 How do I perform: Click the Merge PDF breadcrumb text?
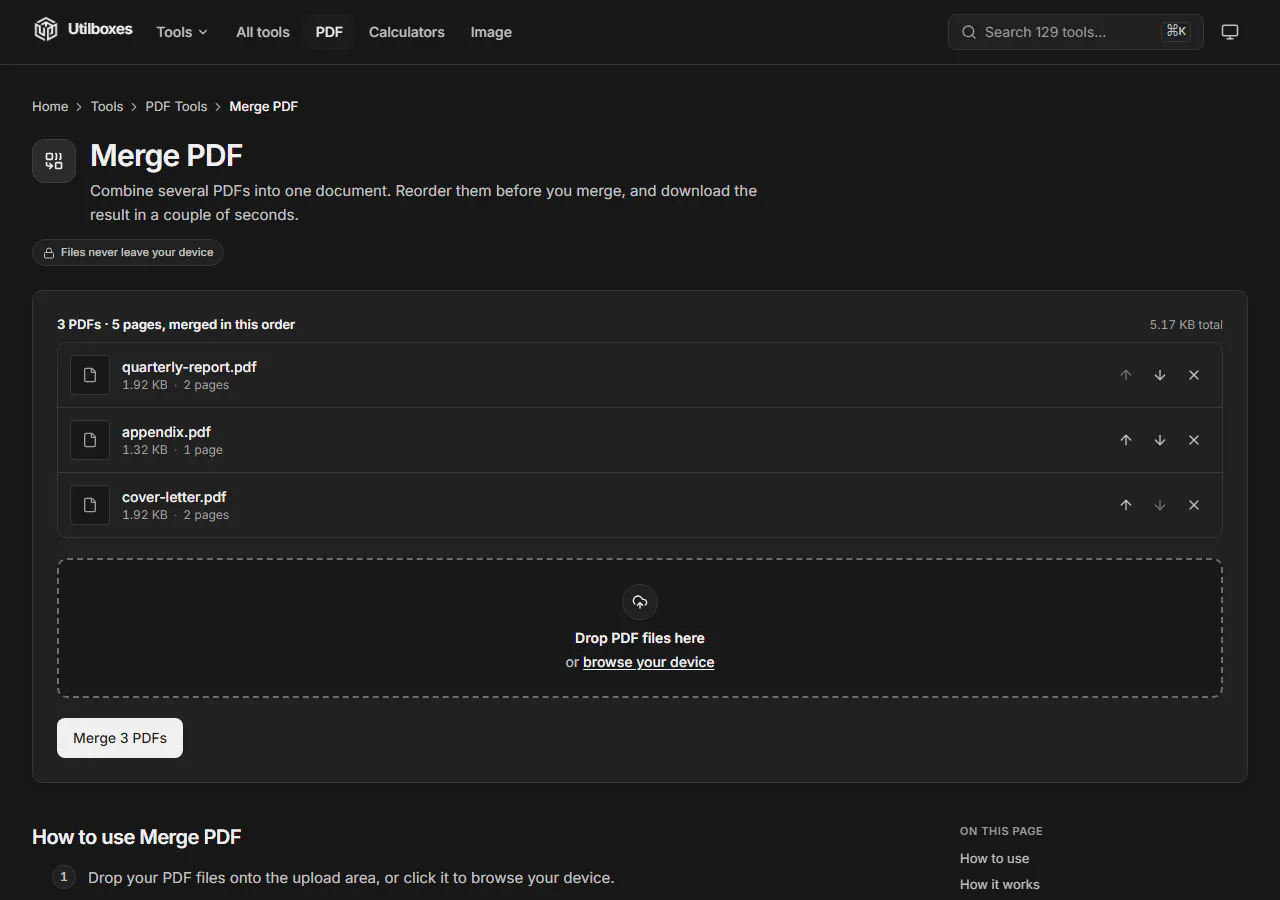[264, 106]
